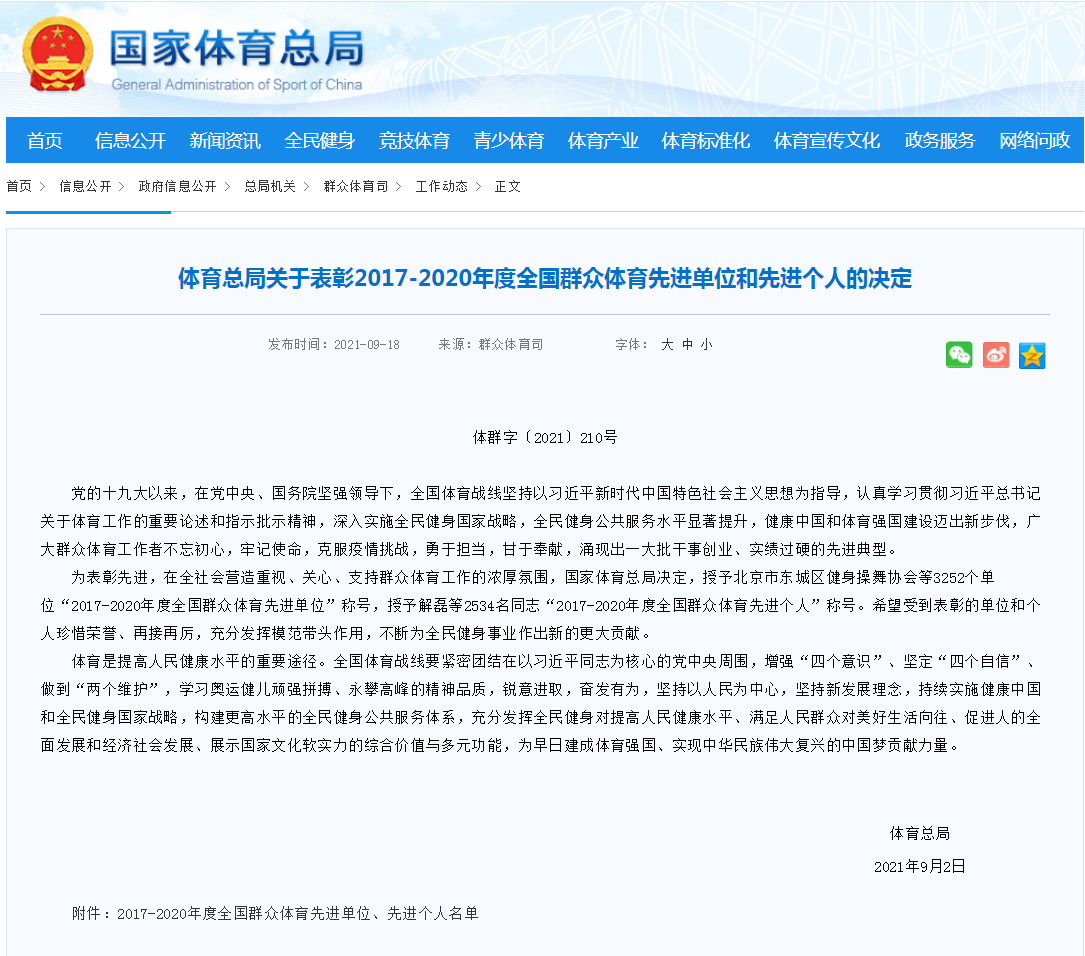The image size is (1085, 956).
Task: Share article via WeChat icon
Action: coord(959,355)
